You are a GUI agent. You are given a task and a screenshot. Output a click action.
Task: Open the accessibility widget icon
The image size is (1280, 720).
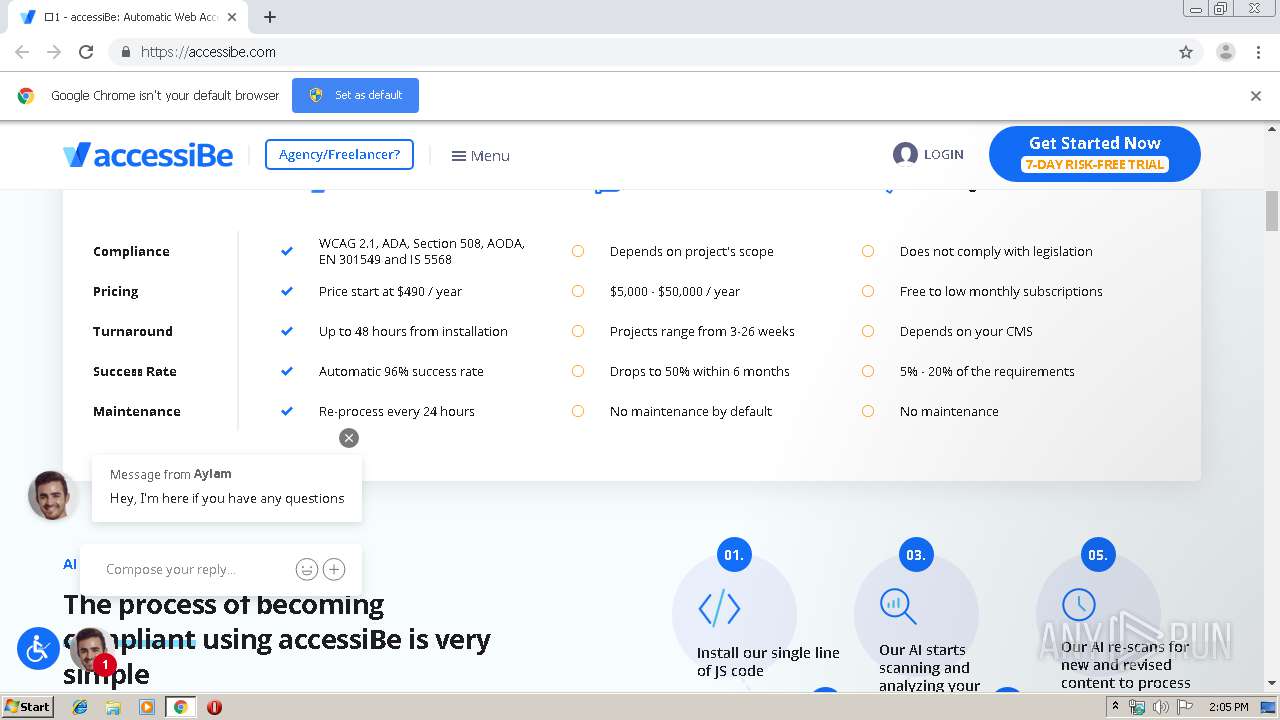38,649
